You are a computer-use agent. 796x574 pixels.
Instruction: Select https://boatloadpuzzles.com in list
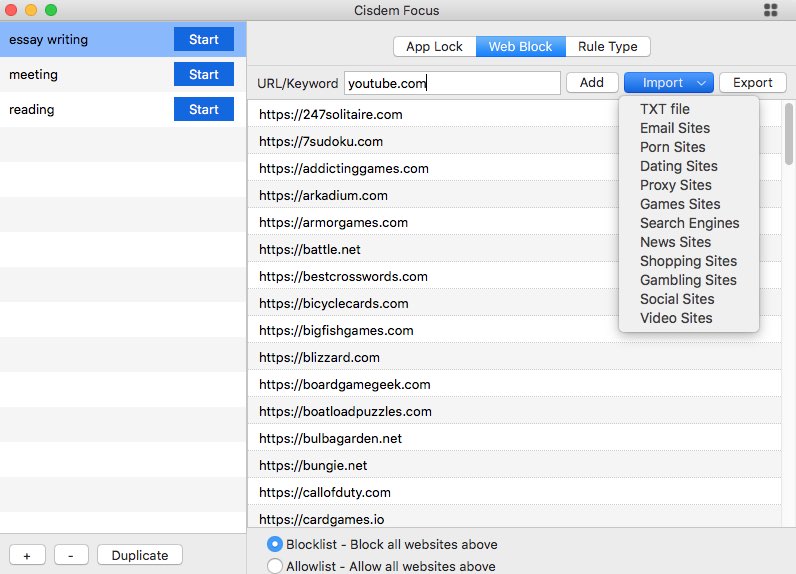(x=514, y=412)
